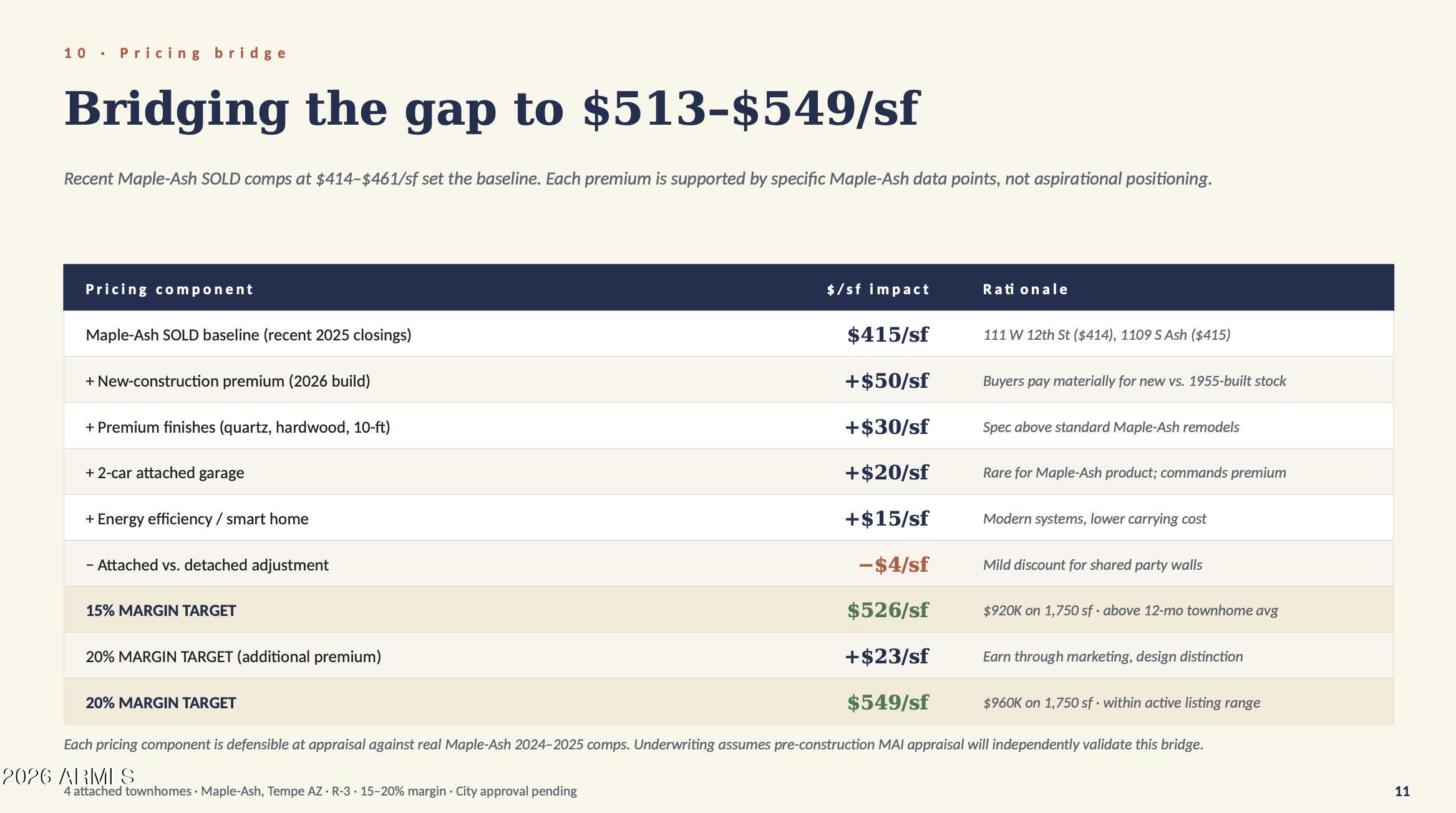The width and height of the screenshot is (1456, 813).
Task: Click the '$/sf impact' column header
Action: 878,289
